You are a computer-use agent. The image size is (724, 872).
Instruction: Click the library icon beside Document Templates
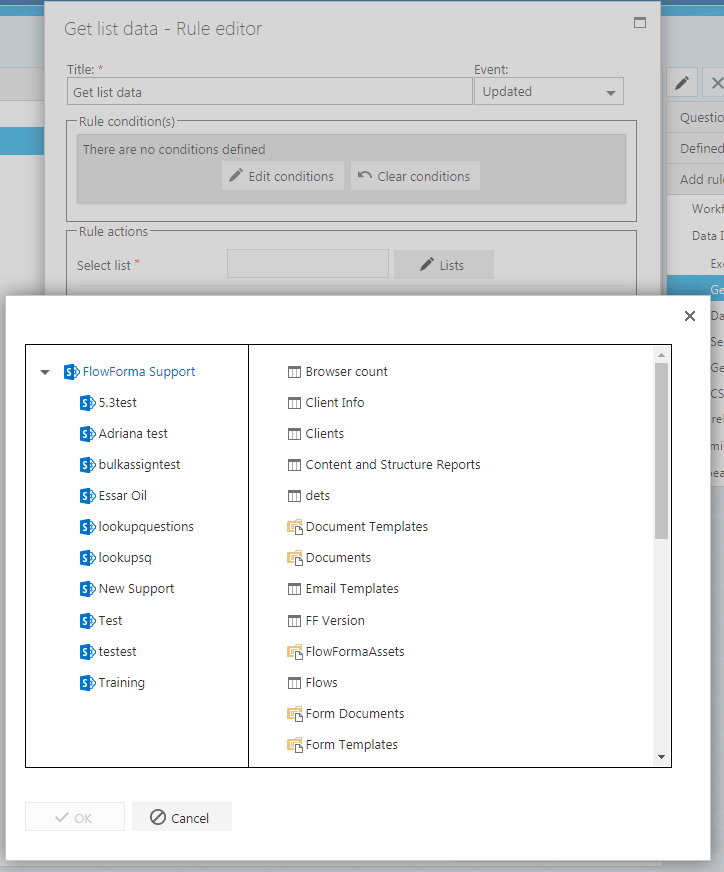[295, 527]
